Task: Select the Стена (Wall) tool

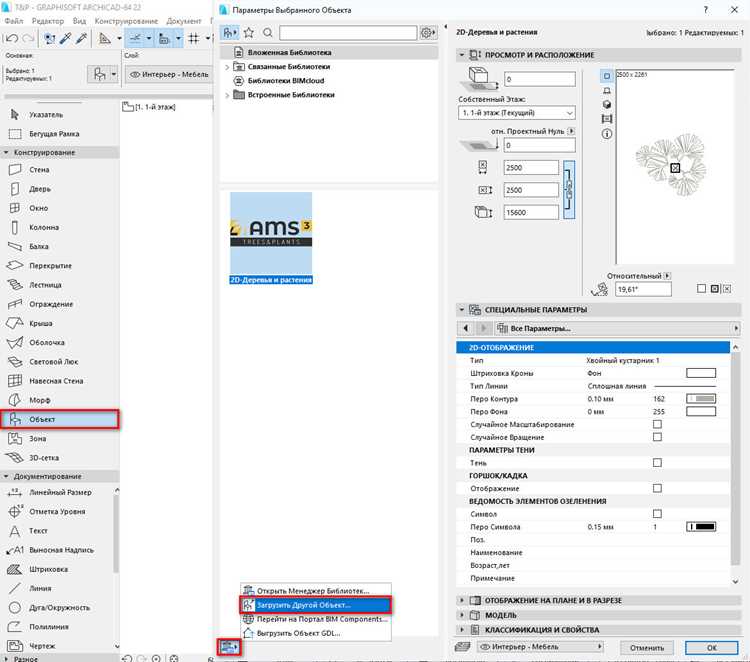Action: 39,170
